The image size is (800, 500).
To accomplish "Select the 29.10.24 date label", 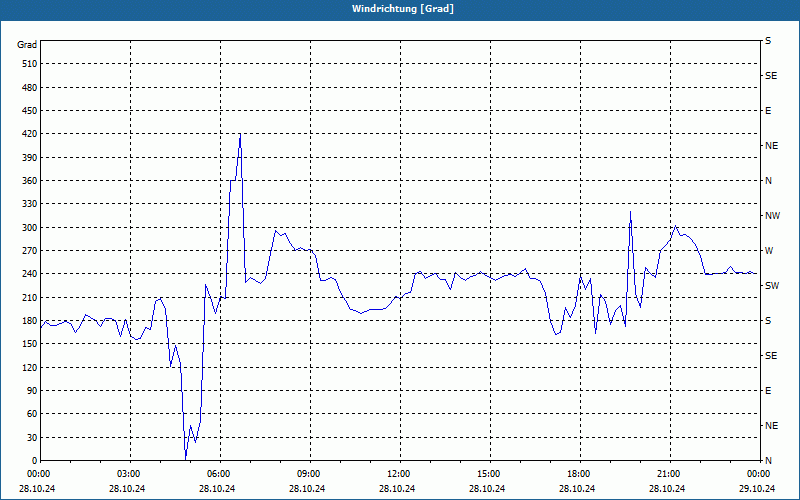I will tap(759, 488).
